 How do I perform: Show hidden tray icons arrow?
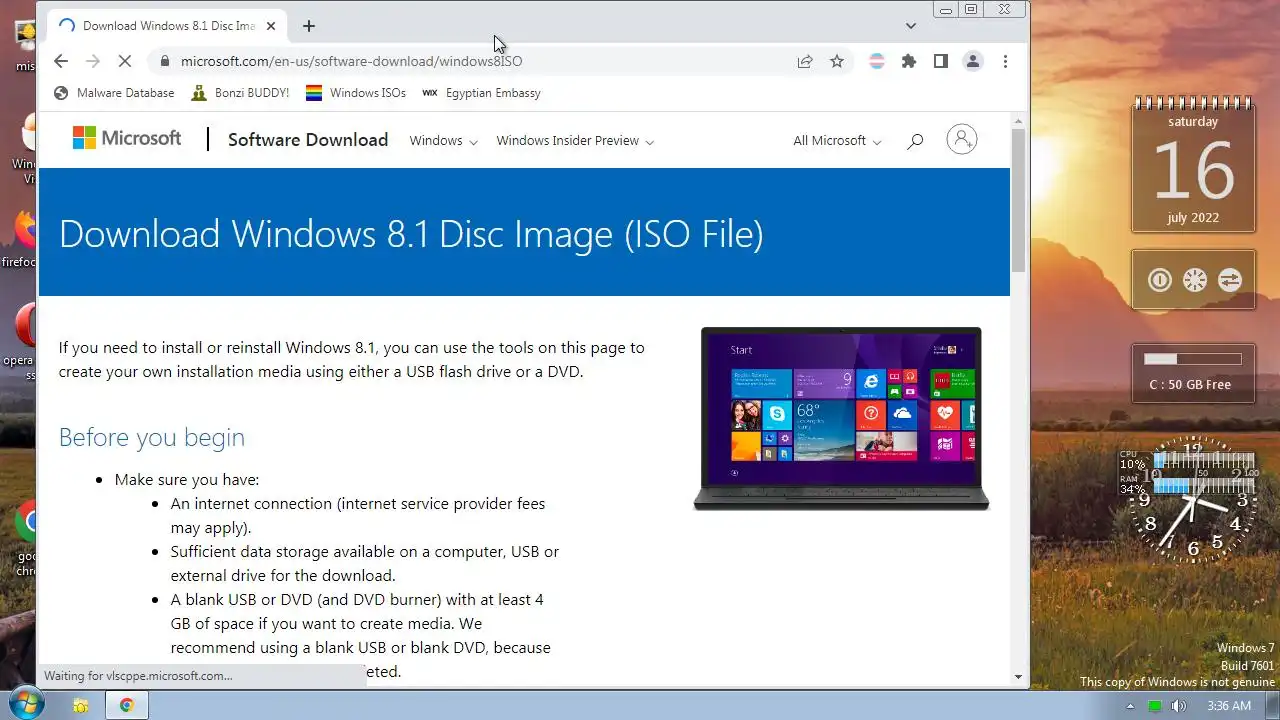tap(1132, 706)
